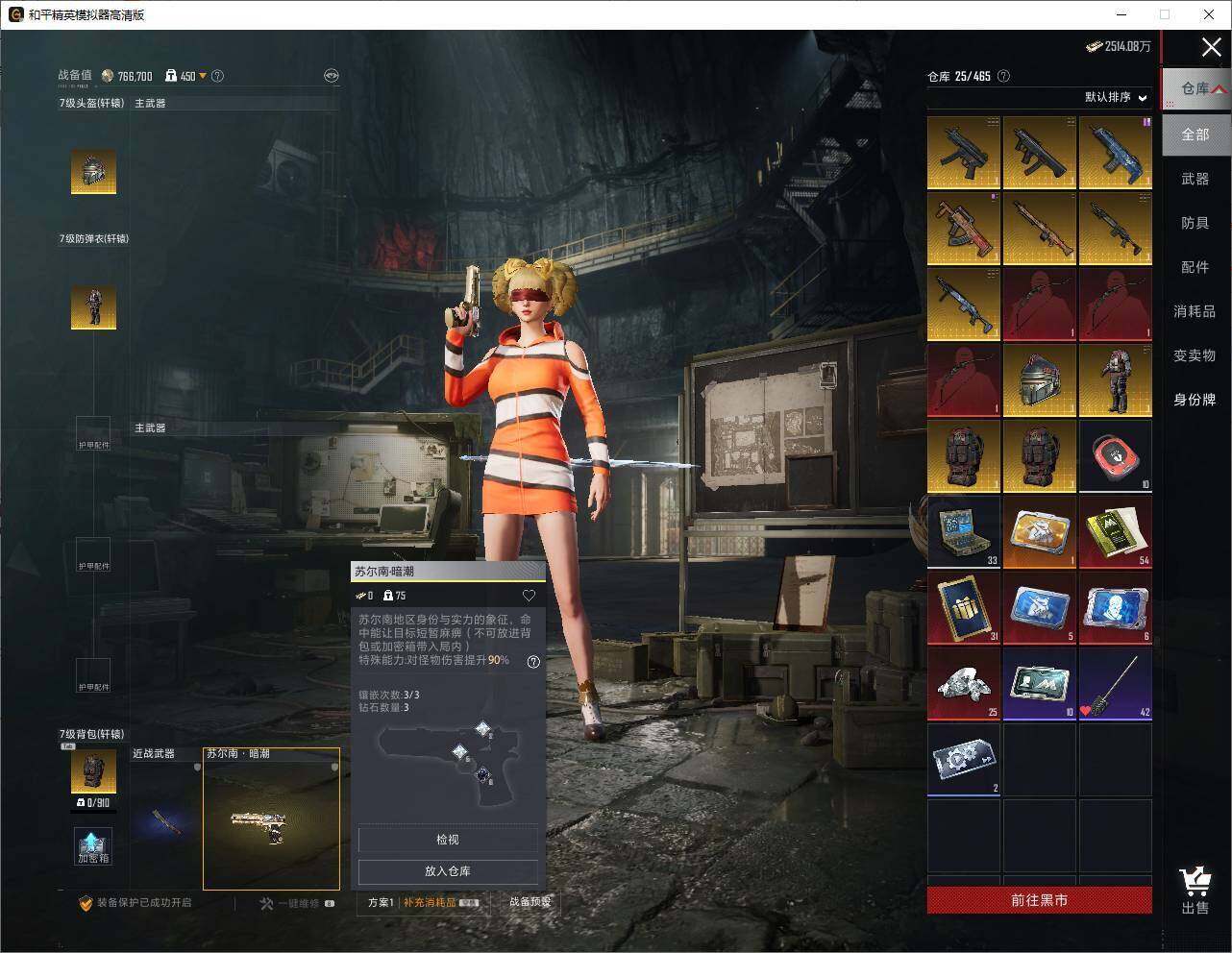Image resolution: width=1232 pixels, height=953 pixels.
Task: Click the 前往黑市 button
Action: pyautogui.click(x=1039, y=900)
